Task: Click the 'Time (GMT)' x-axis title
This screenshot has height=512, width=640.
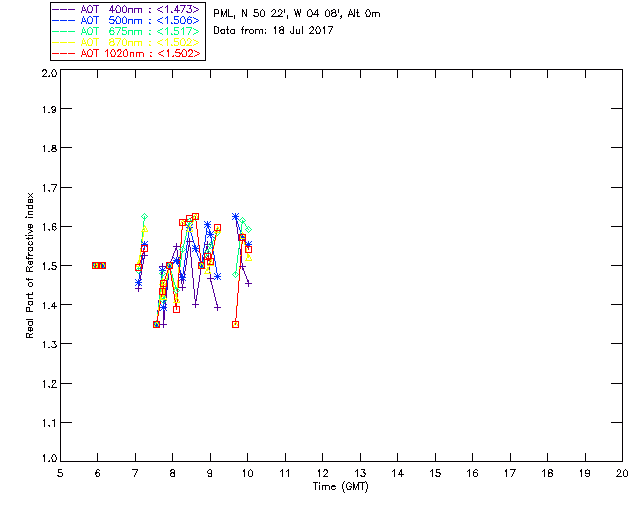Action: tap(341, 487)
